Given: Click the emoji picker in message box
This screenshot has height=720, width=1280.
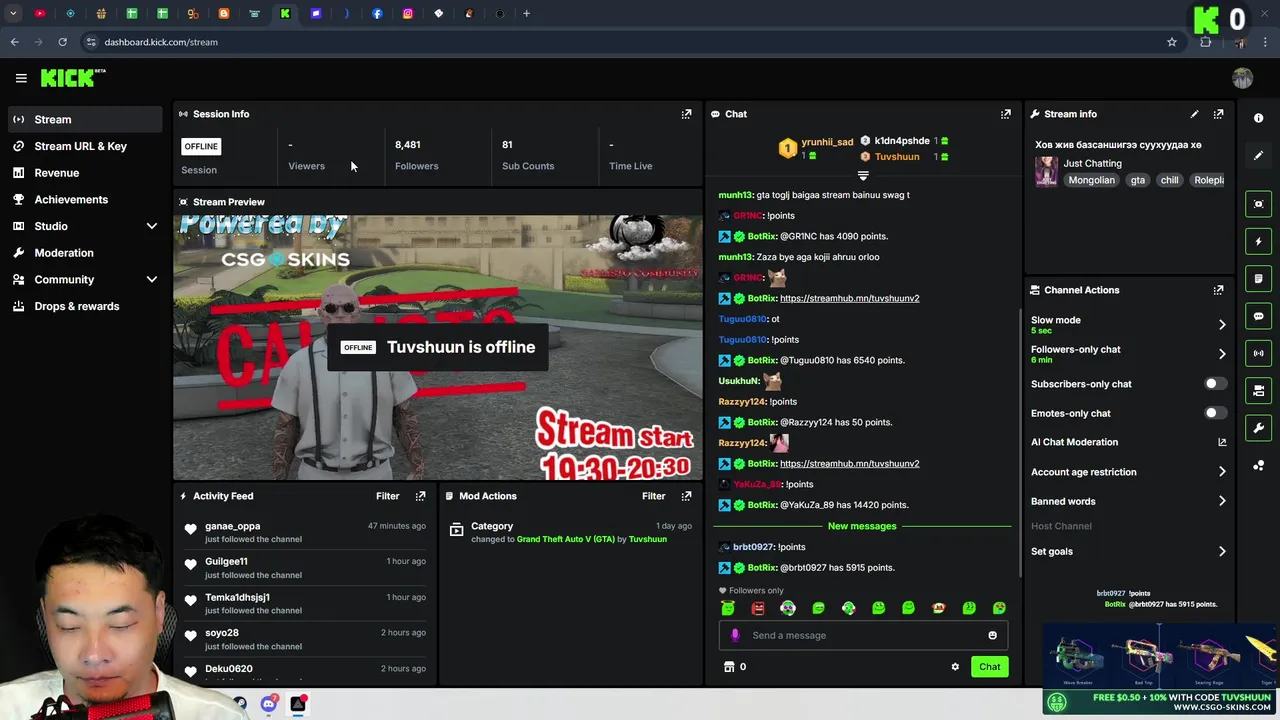Looking at the screenshot, I should pos(992,635).
